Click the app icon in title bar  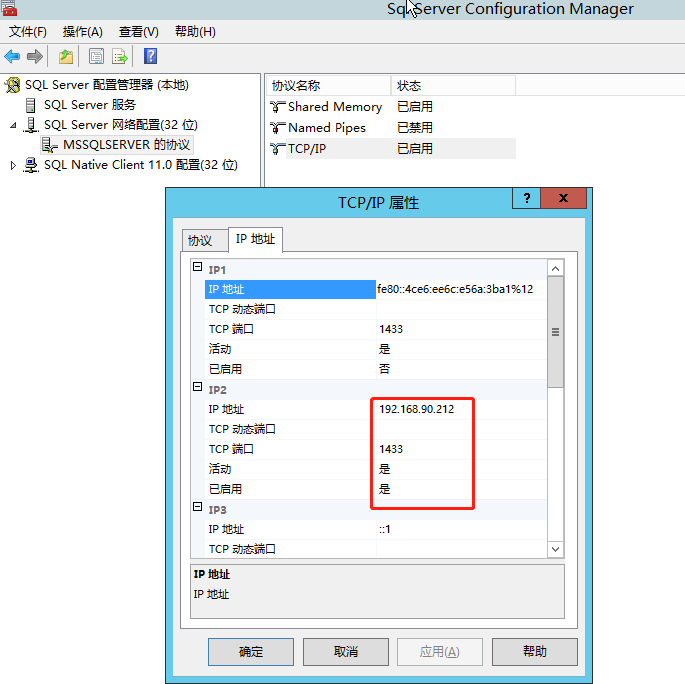click(9, 8)
